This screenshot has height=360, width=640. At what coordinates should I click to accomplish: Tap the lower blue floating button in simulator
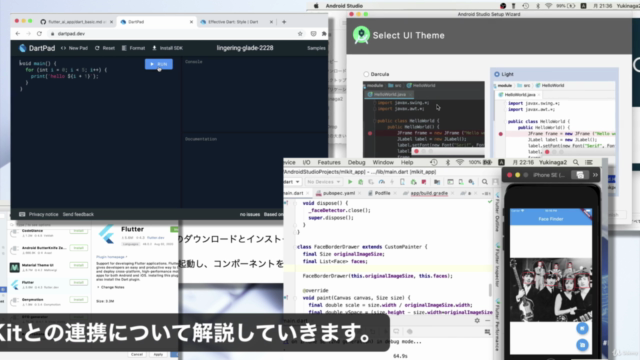click(x=582, y=345)
